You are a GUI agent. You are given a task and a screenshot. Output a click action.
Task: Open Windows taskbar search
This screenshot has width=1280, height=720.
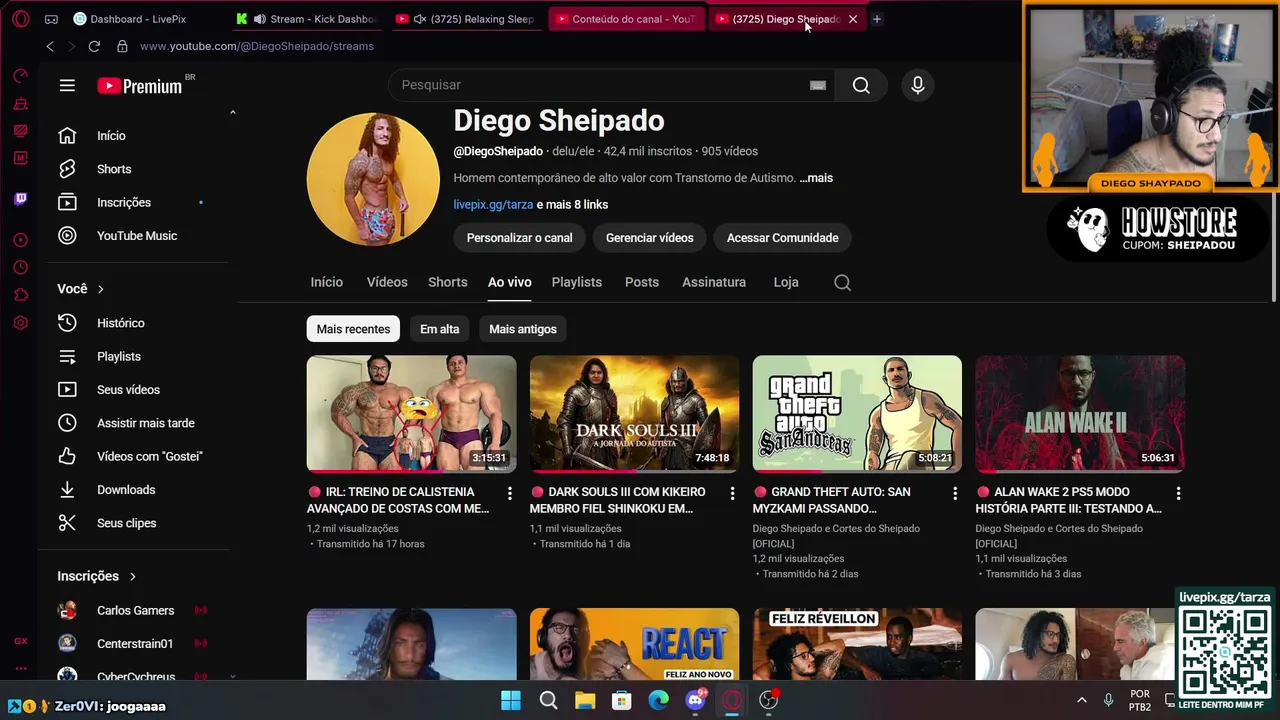[x=548, y=700]
